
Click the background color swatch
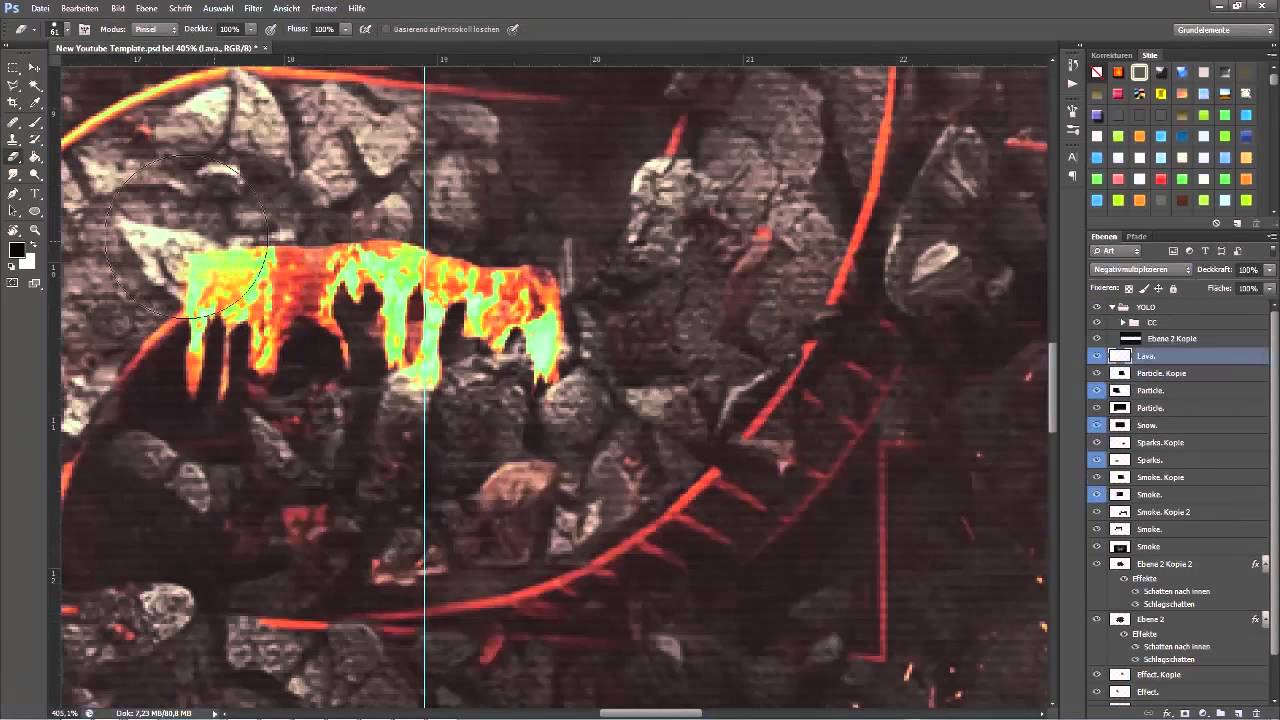(29, 262)
